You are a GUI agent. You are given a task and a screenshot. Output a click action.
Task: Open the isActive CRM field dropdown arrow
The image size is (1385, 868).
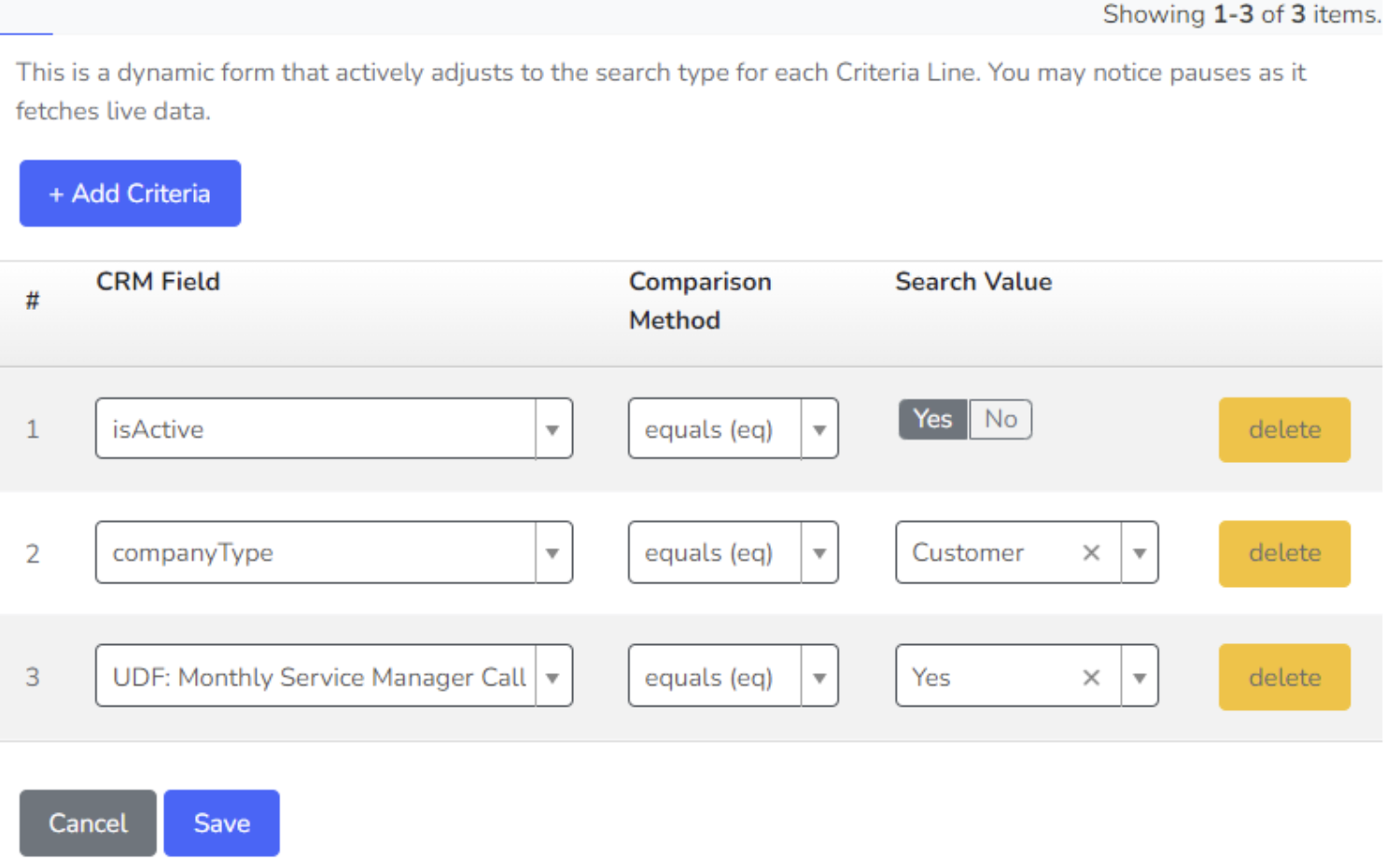click(x=553, y=429)
